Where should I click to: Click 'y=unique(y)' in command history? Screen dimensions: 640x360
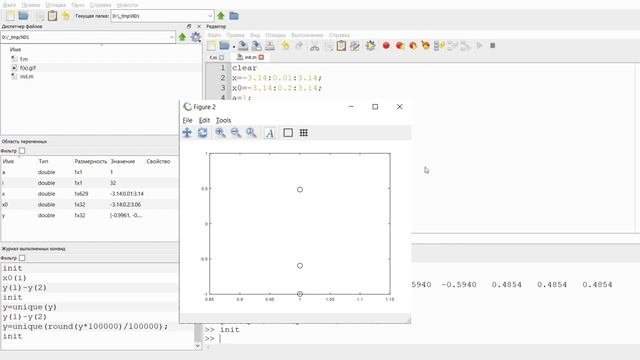[29, 307]
